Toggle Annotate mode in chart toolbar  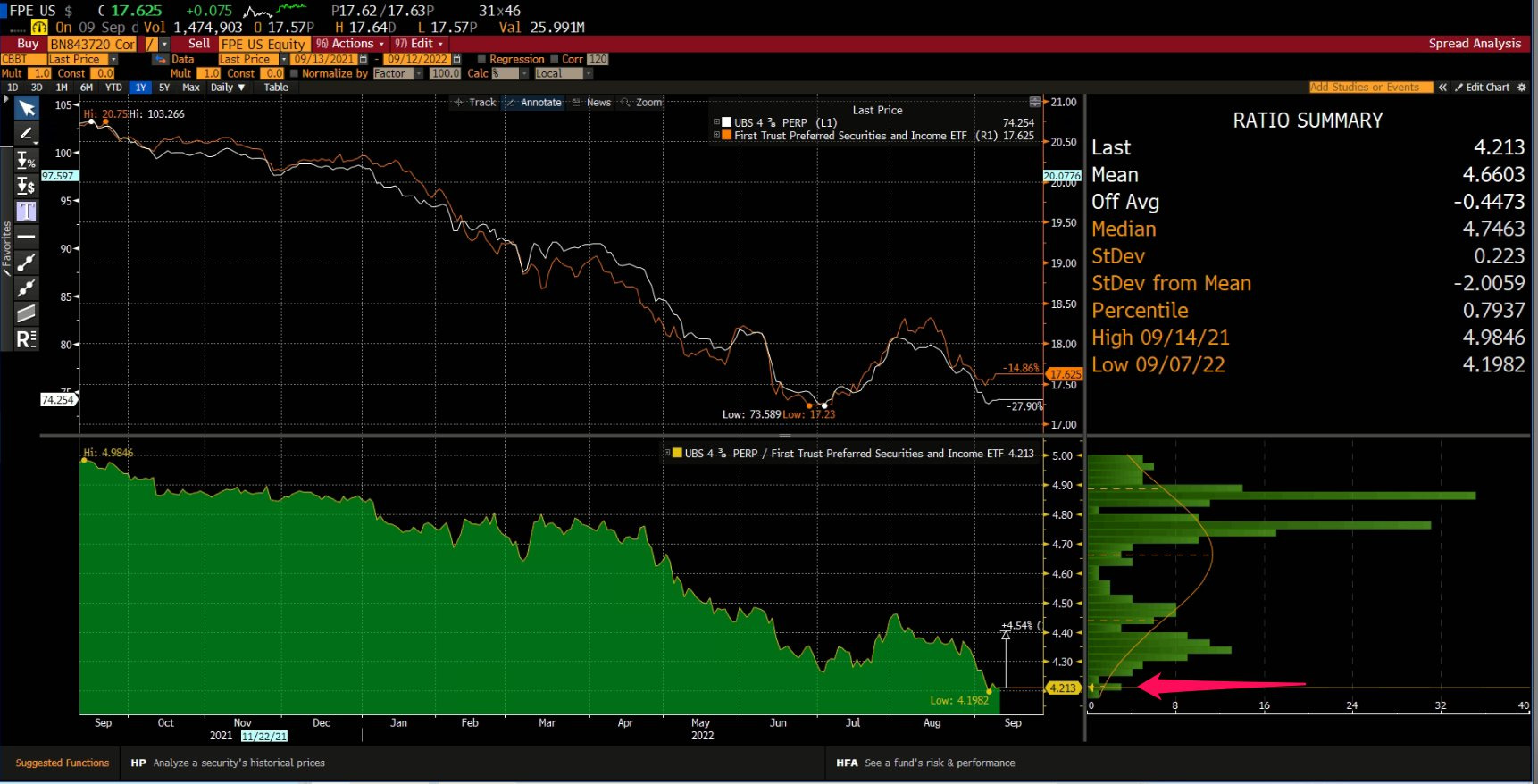point(534,103)
